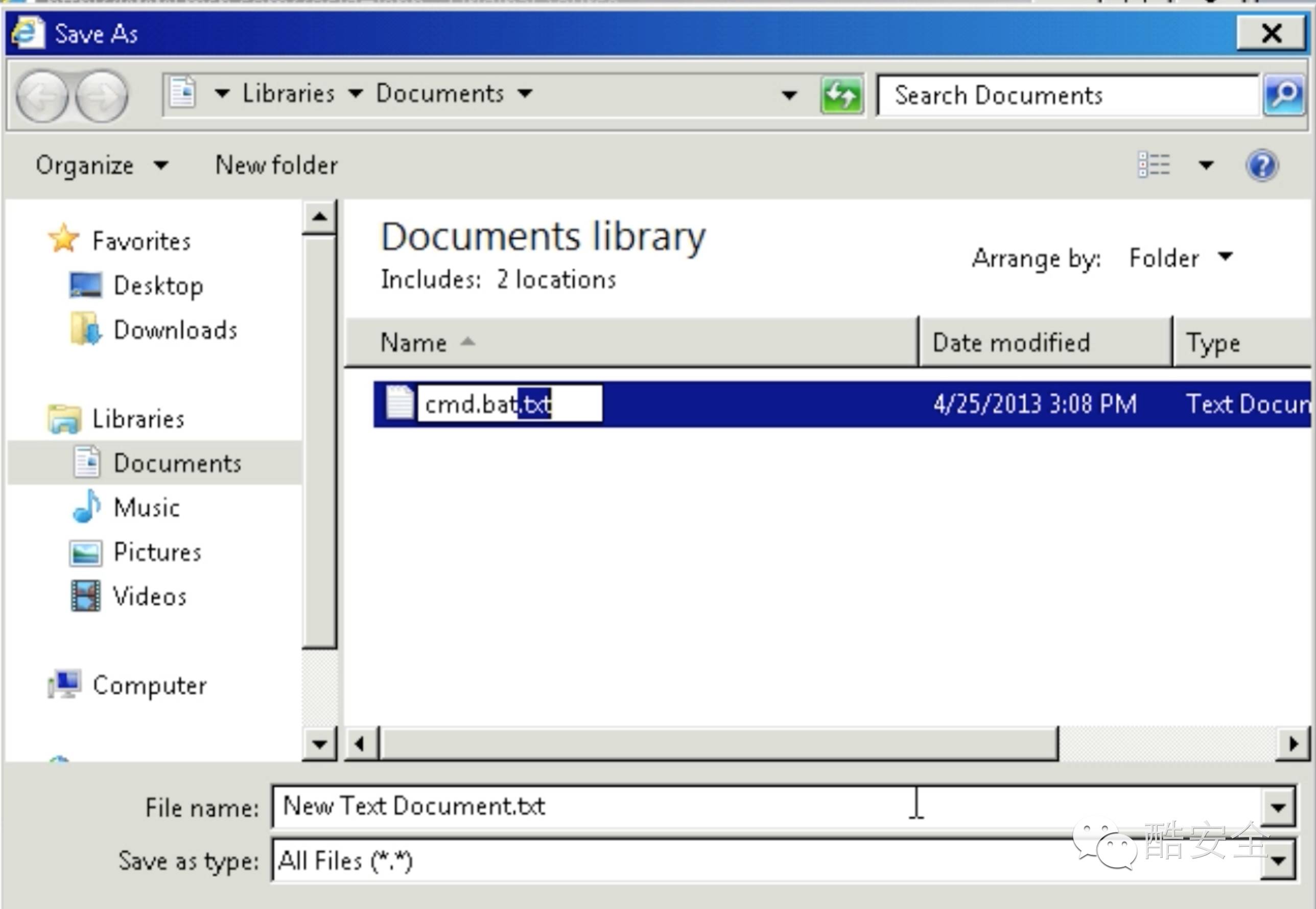Click the forward navigation arrow button
Screen dimensions: 1316x909
point(103,96)
